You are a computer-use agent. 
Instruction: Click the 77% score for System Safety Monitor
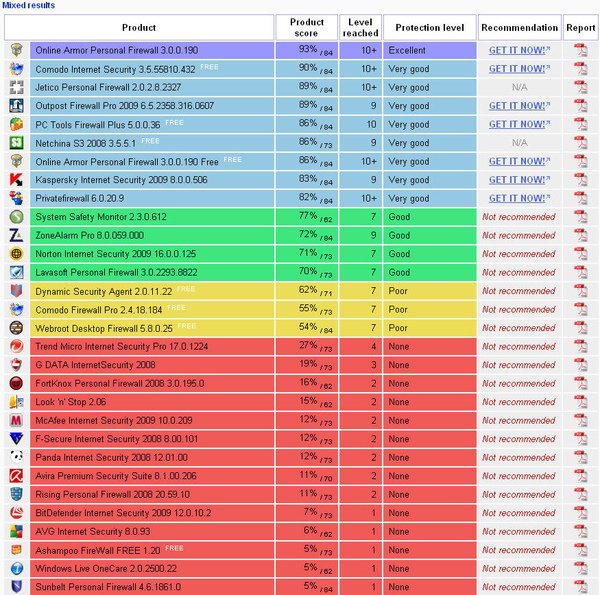click(308, 216)
